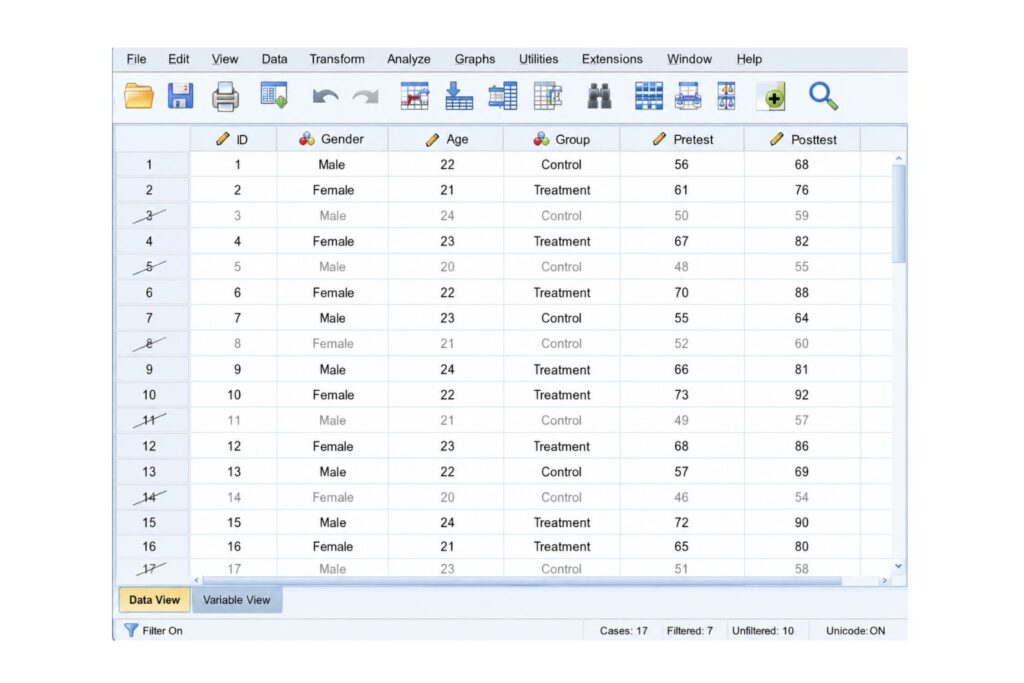Open the Graphs menu
Image resolution: width=1024 pixels, height=683 pixels.
[475, 59]
